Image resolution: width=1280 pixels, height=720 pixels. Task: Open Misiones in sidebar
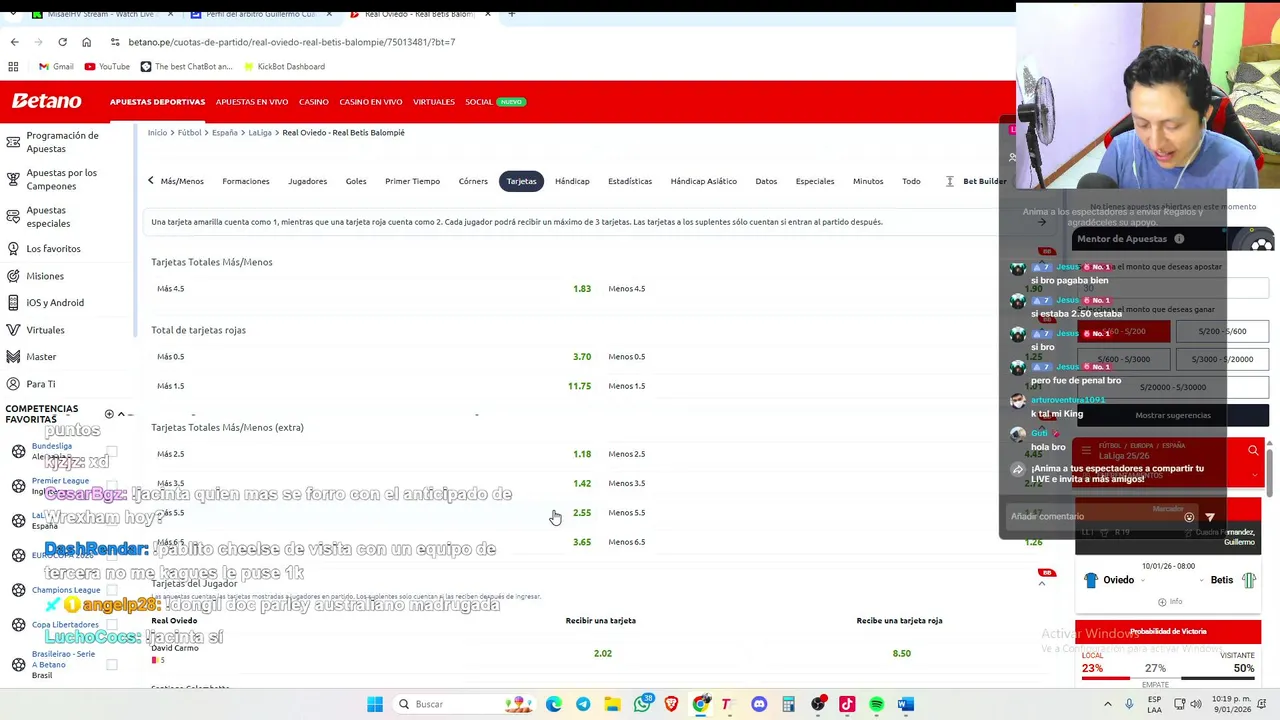pos(45,276)
